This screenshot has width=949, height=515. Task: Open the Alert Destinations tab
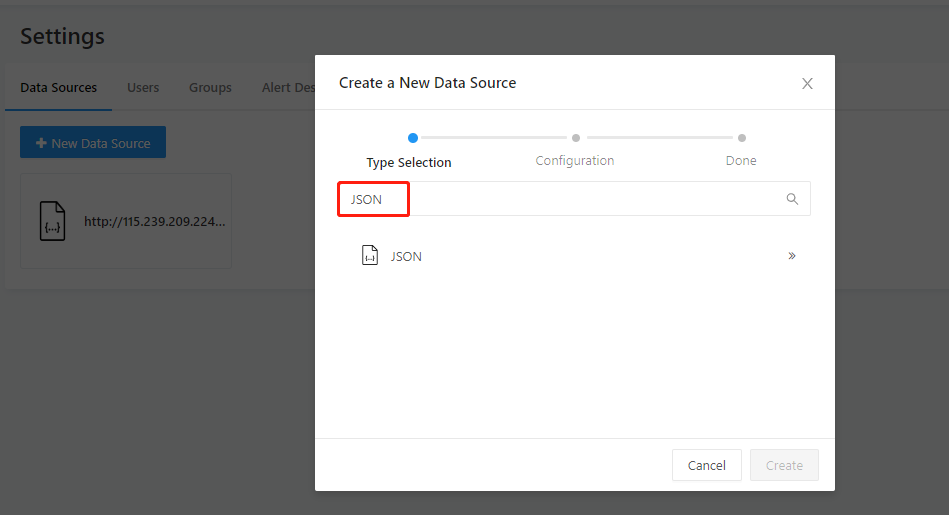288,88
